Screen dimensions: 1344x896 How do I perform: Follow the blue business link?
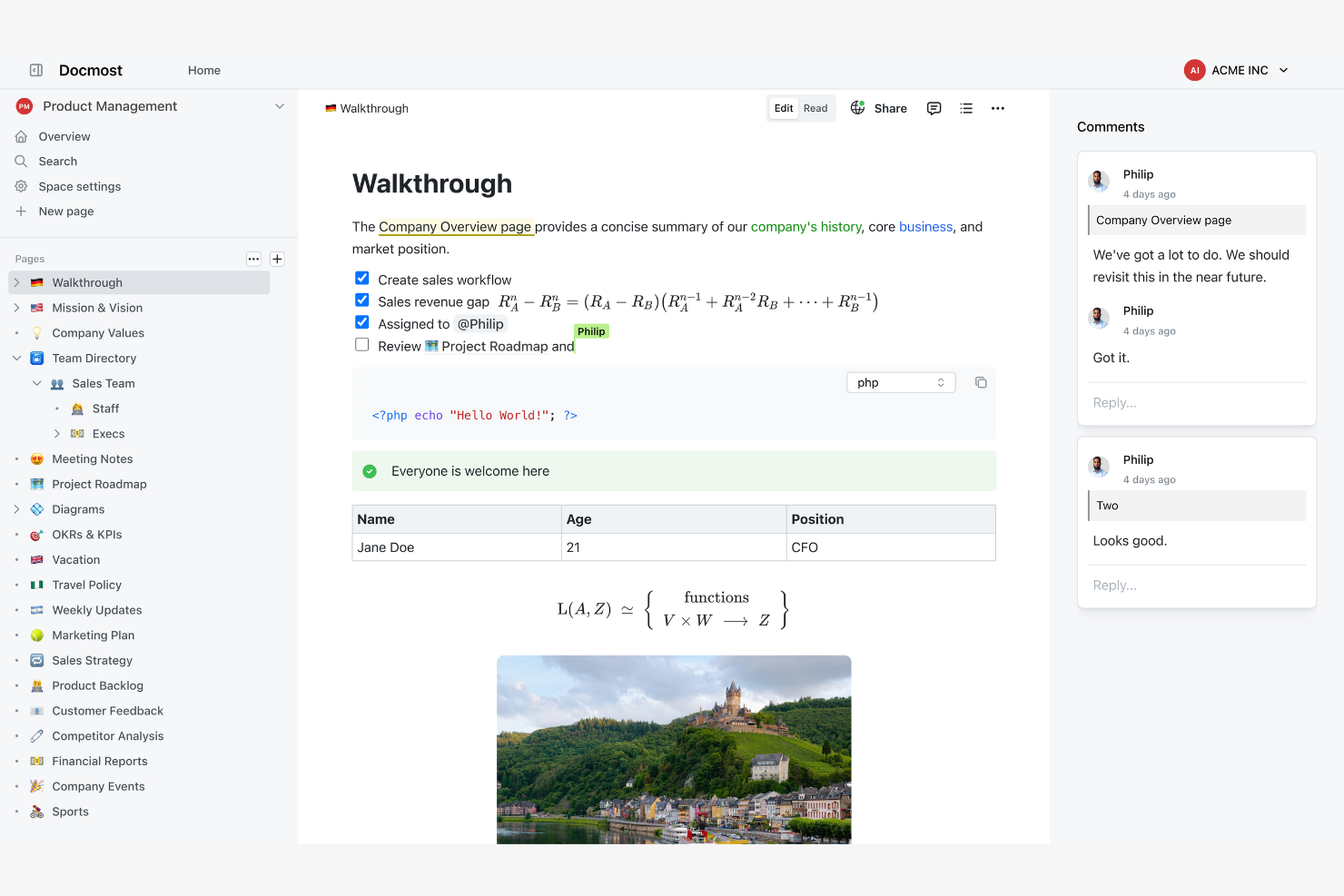tap(925, 227)
